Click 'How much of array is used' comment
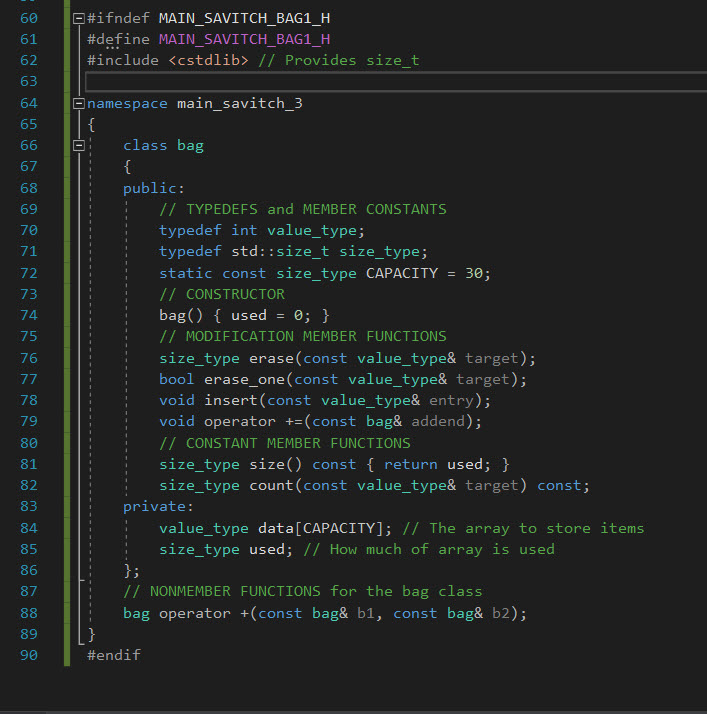The width and height of the screenshot is (707, 714). (x=429, y=549)
